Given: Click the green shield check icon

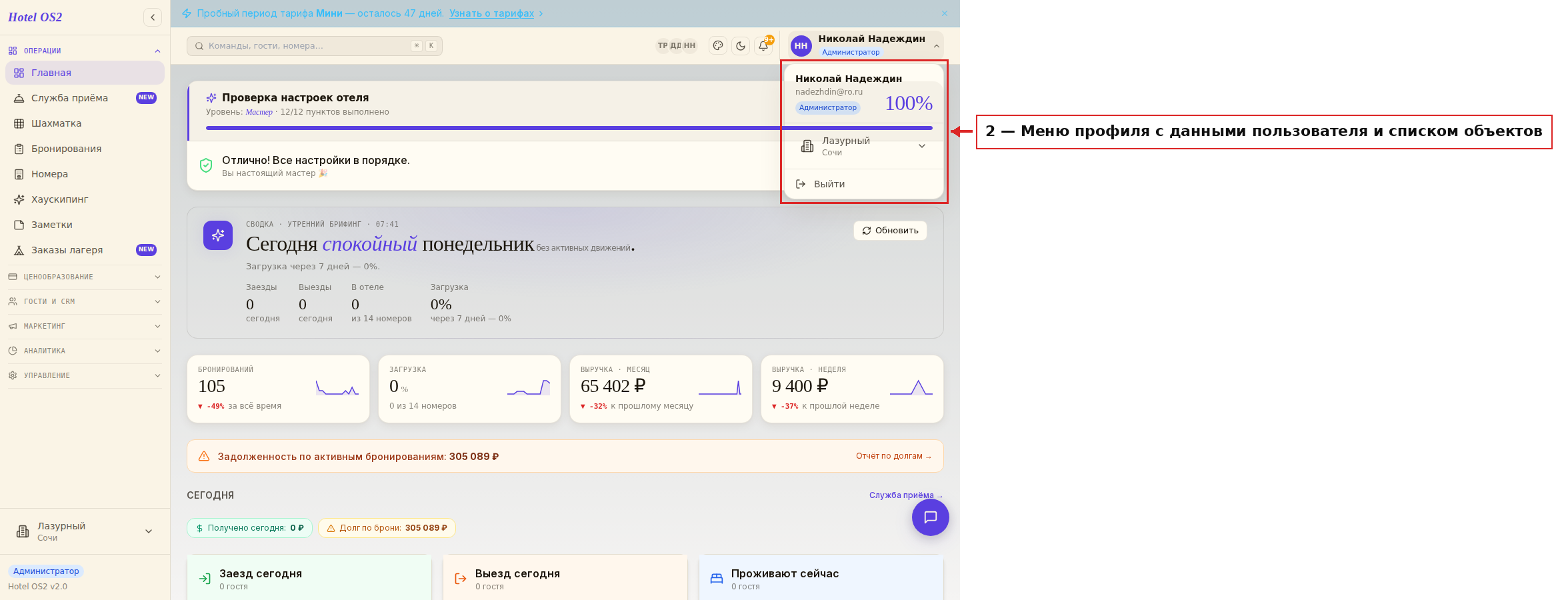Looking at the screenshot, I should pos(206,165).
